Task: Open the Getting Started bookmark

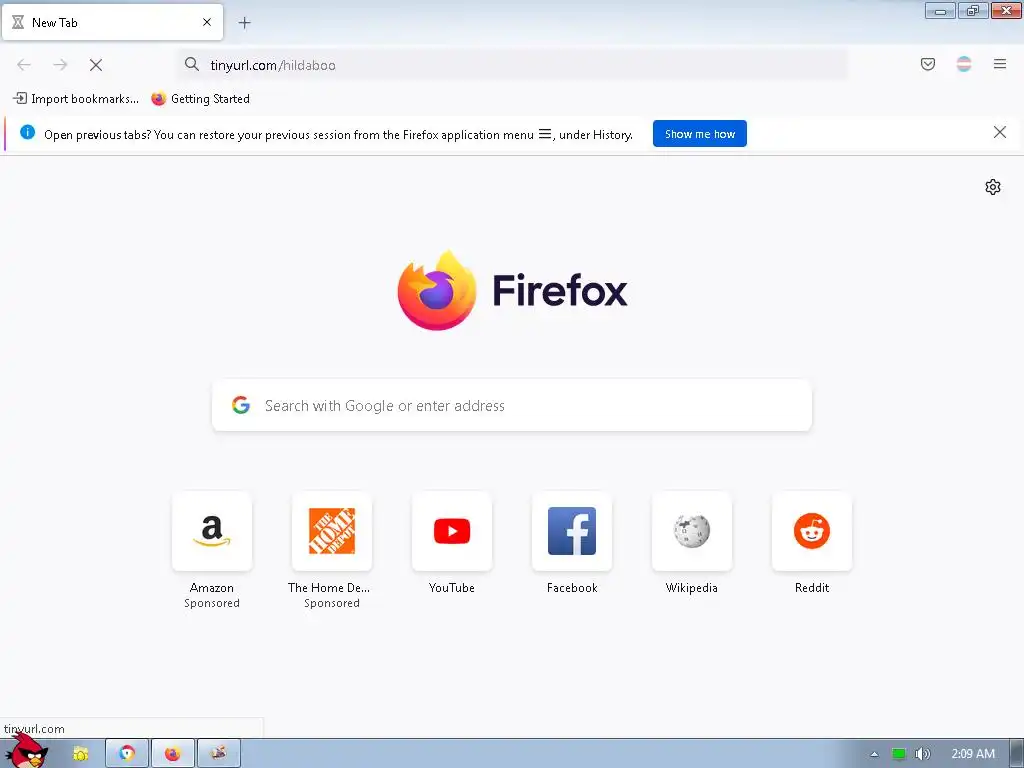Action: (x=200, y=99)
